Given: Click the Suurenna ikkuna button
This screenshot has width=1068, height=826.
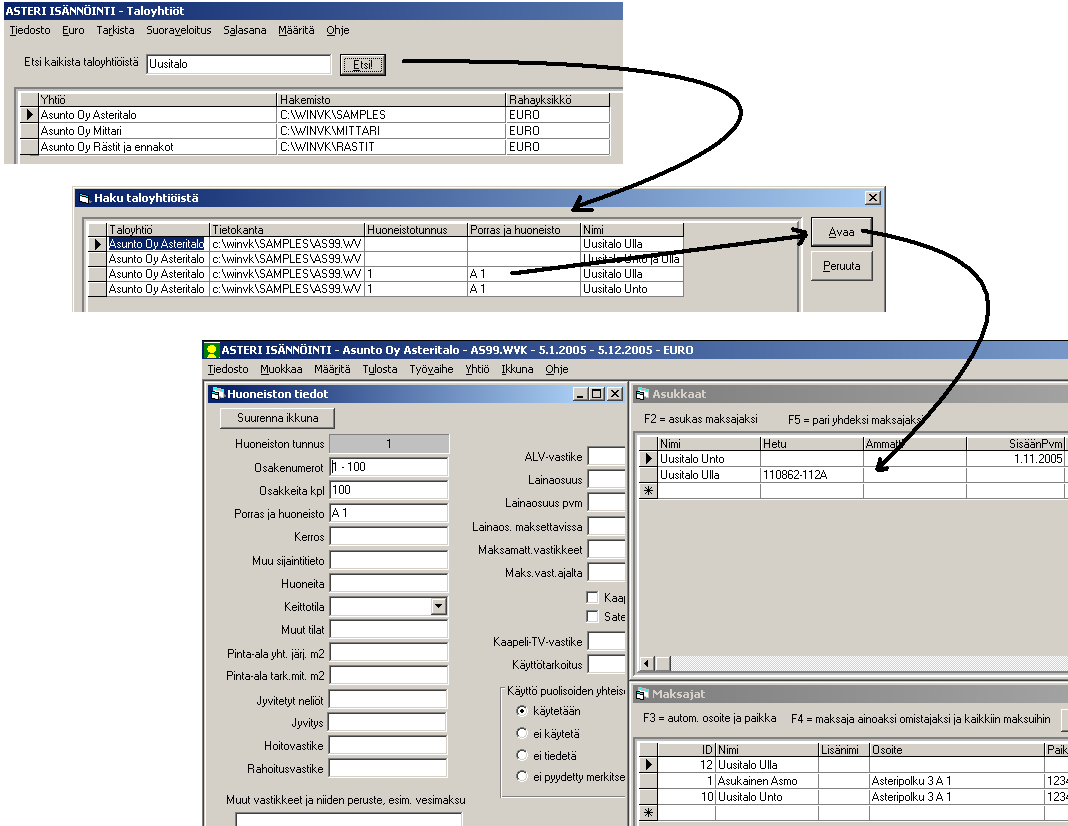Looking at the screenshot, I should pos(278,418).
